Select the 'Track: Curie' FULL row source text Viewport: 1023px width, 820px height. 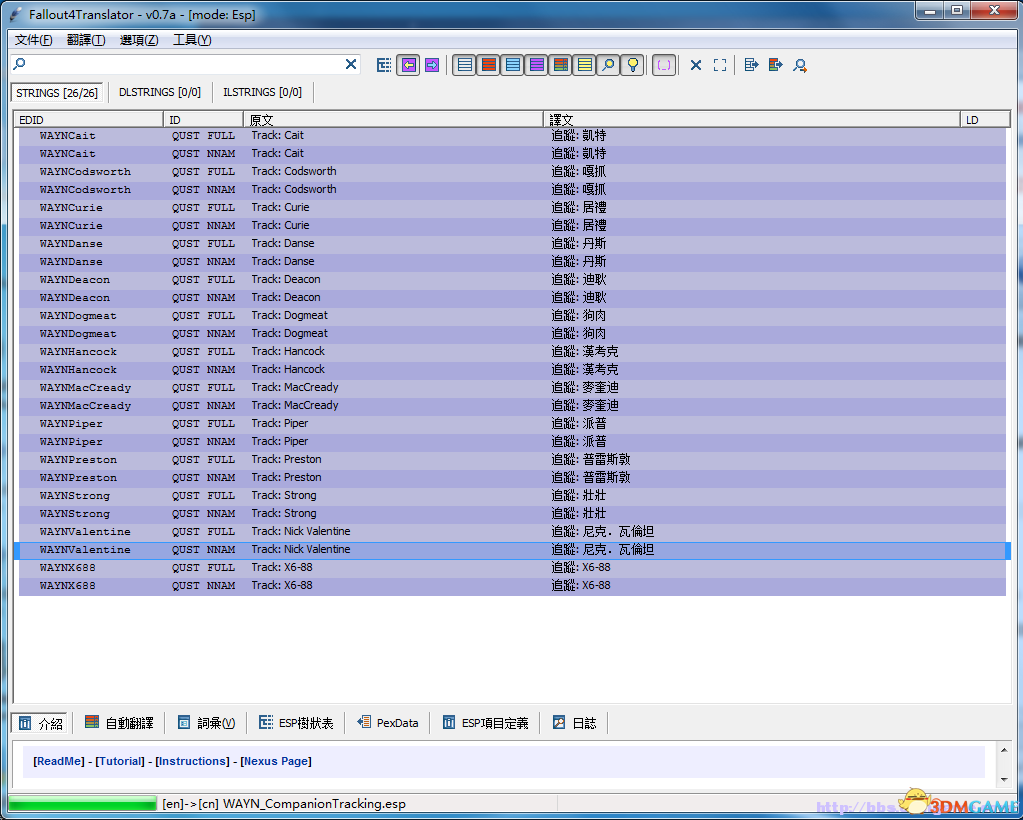click(x=281, y=207)
